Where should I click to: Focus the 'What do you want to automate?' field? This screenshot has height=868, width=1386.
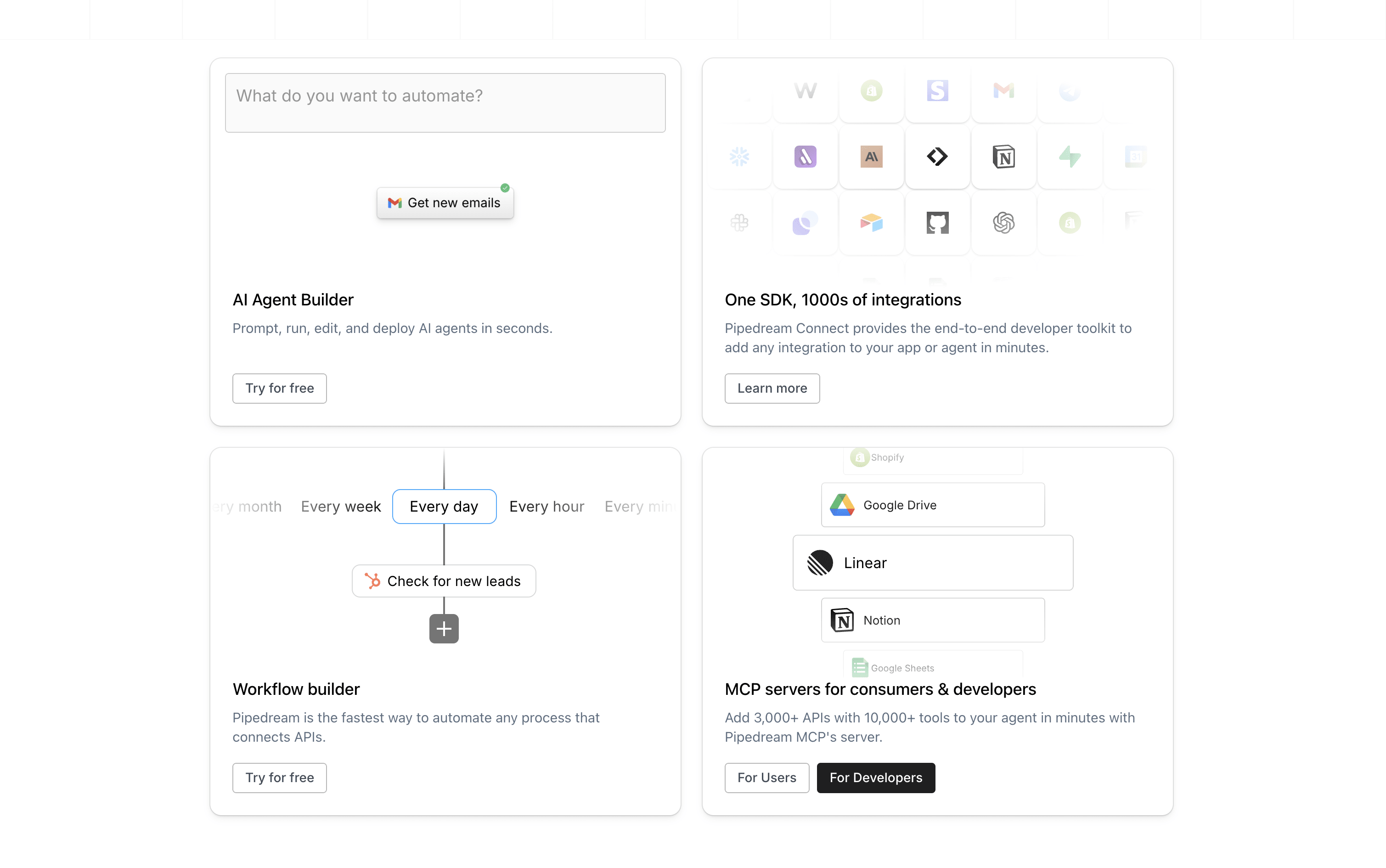[x=445, y=103]
